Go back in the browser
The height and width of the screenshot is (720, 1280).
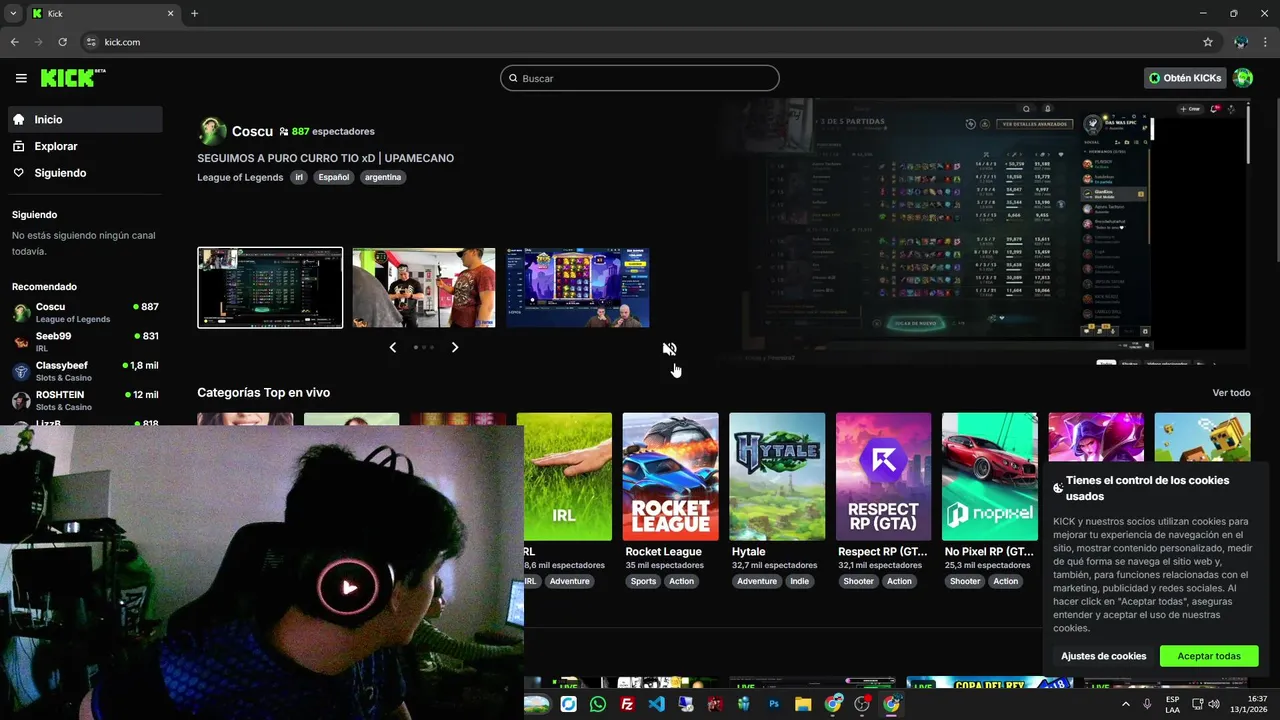point(14,42)
